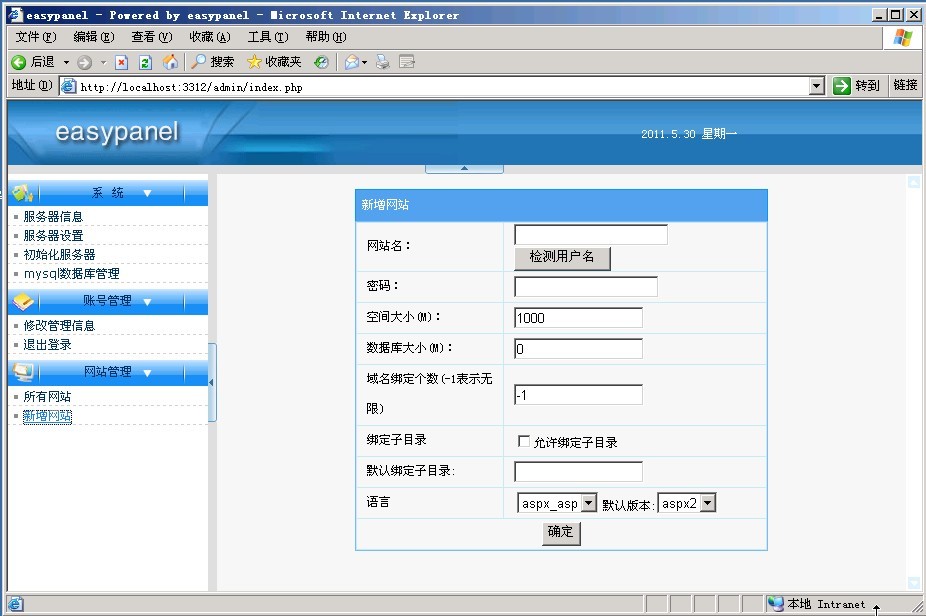Open 初始化服务器 link

(x=59, y=255)
